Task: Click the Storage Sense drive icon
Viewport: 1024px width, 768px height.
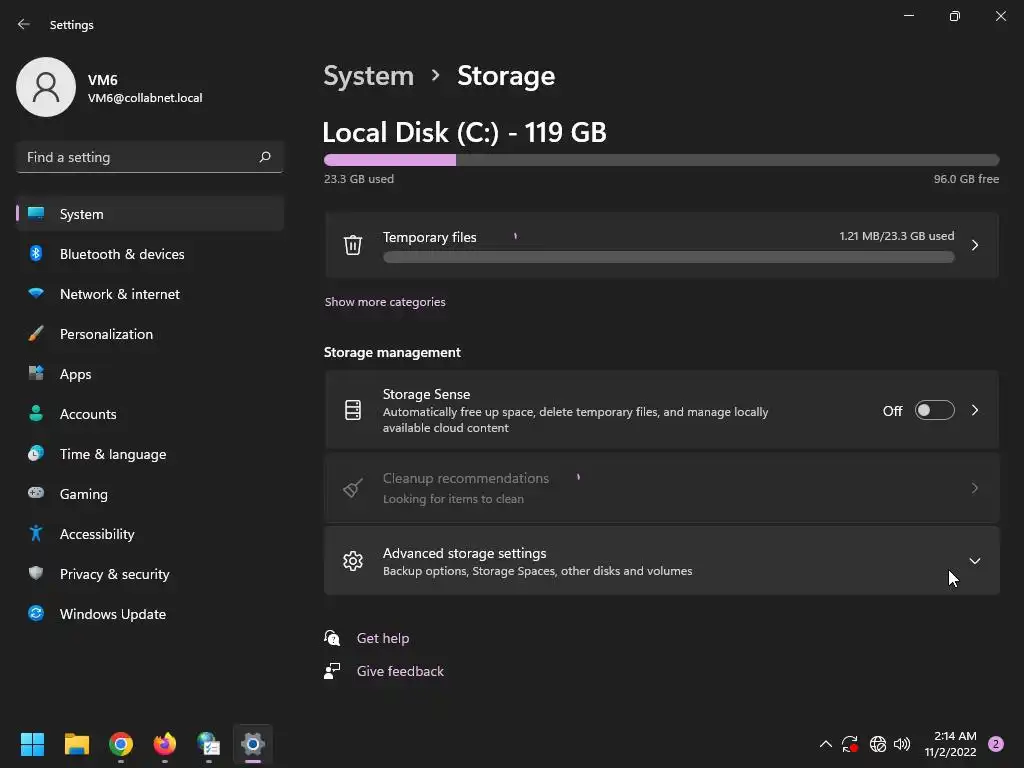Action: tap(353, 410)
